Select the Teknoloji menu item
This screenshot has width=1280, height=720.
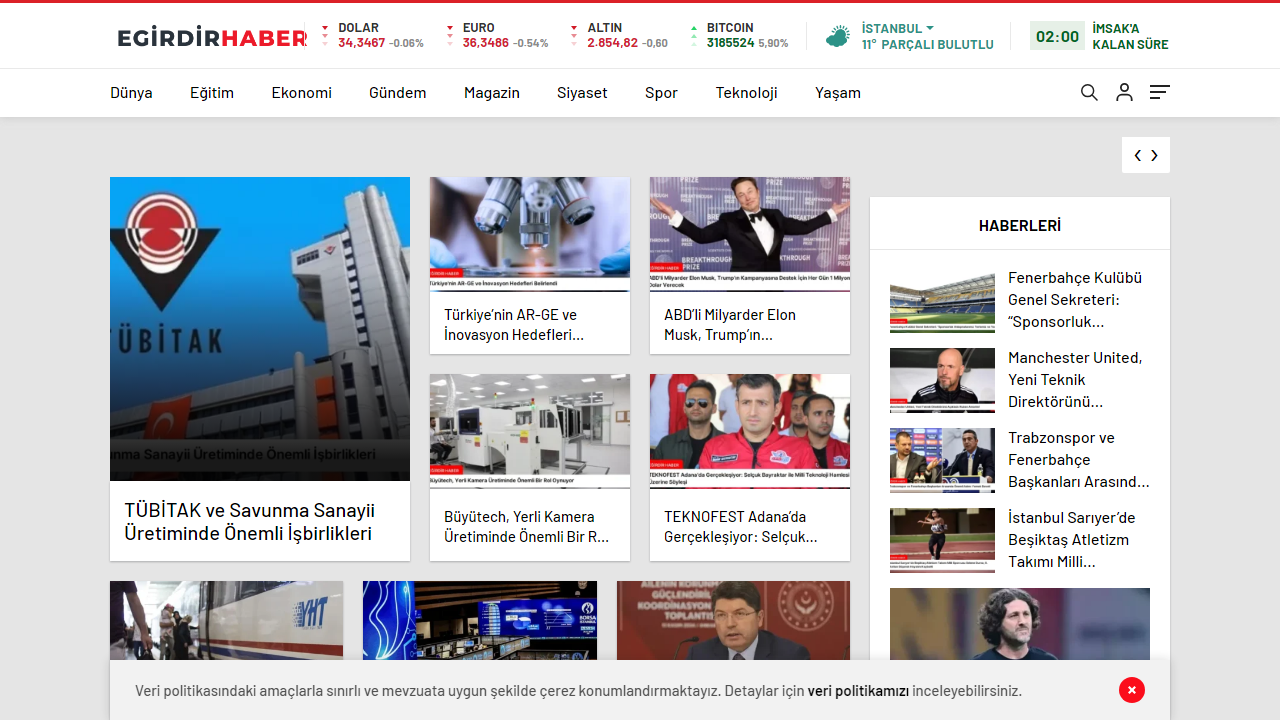[x=746, y=92]
